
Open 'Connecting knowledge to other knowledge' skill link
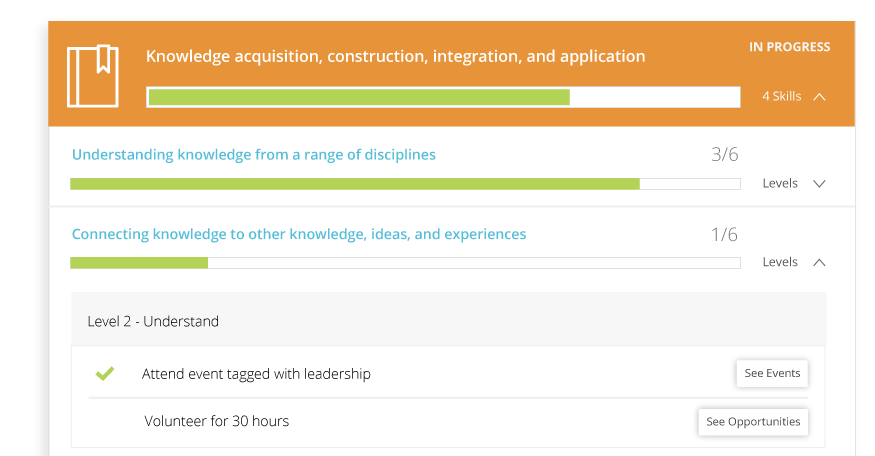point(299,234)
